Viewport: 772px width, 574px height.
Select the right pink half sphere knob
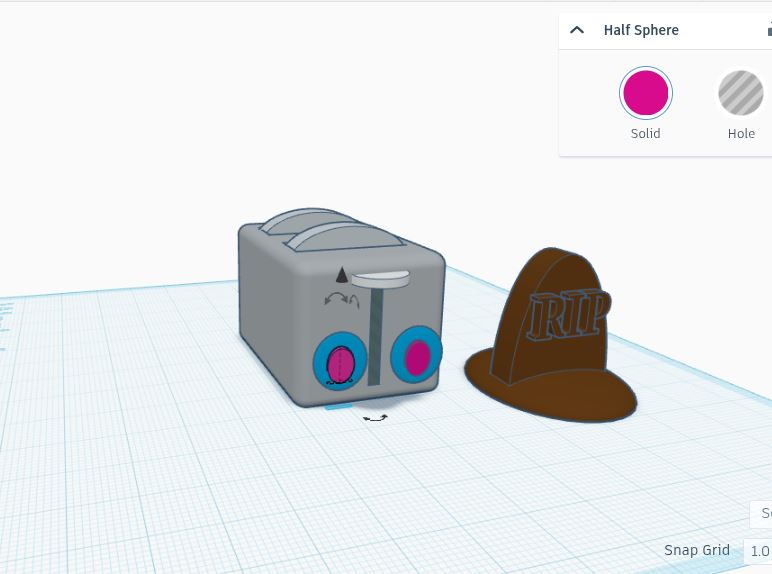click(x=417, y=357)
